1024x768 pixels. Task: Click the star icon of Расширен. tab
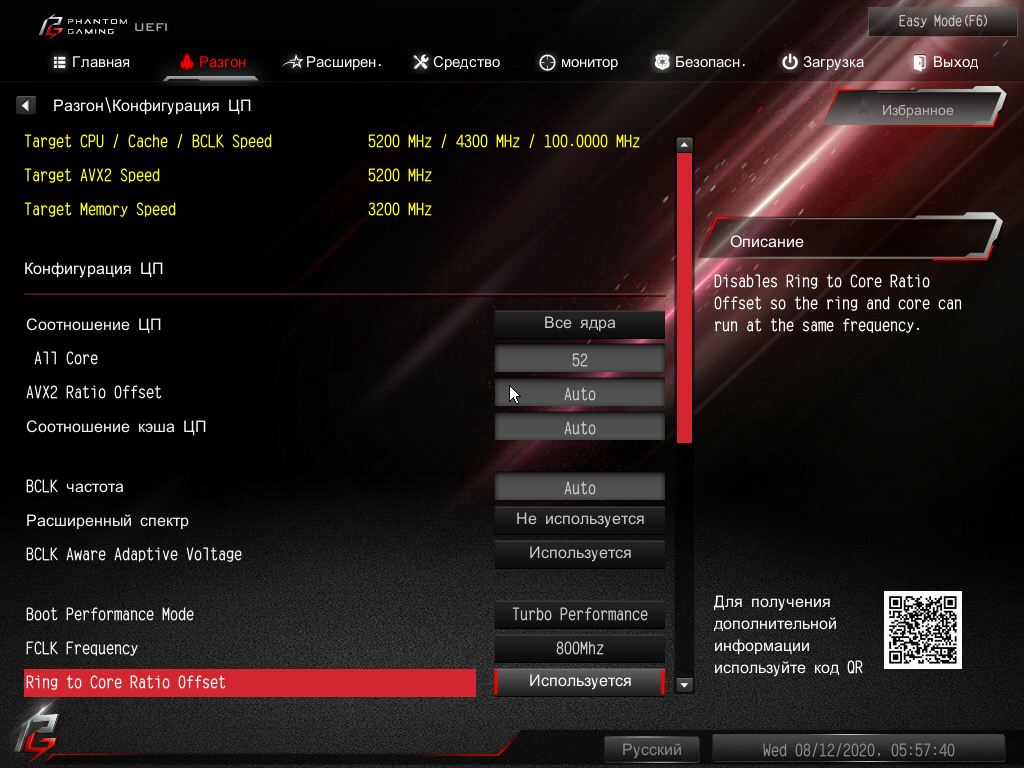point(293,62)
